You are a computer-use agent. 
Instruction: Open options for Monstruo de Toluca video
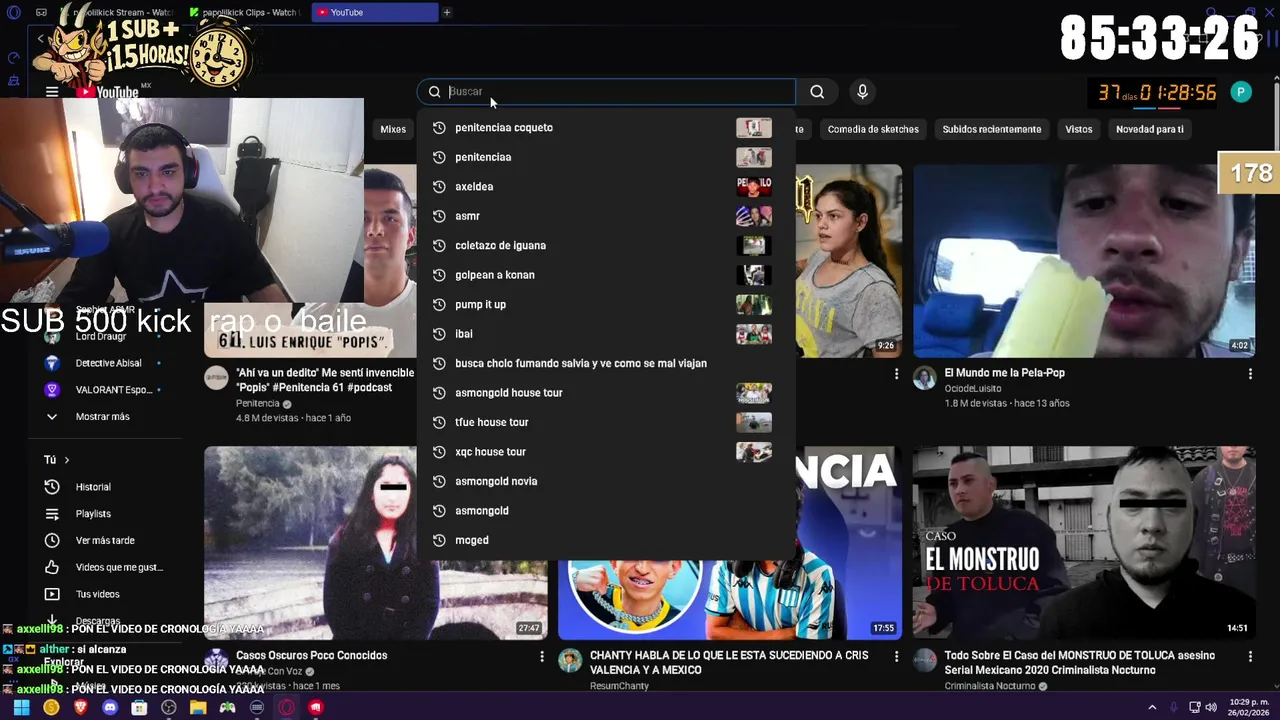point(1250,657)
